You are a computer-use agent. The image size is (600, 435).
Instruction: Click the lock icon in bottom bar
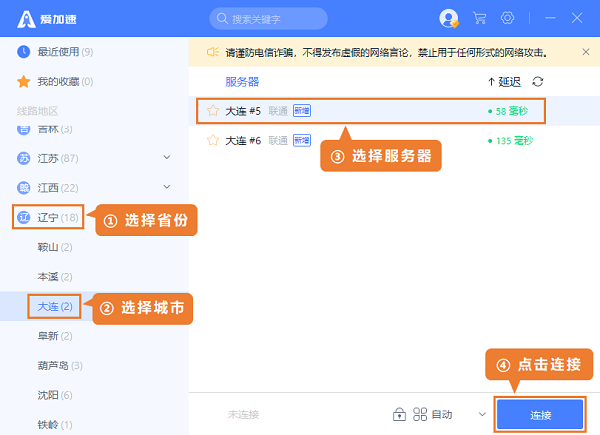(399, 414)
